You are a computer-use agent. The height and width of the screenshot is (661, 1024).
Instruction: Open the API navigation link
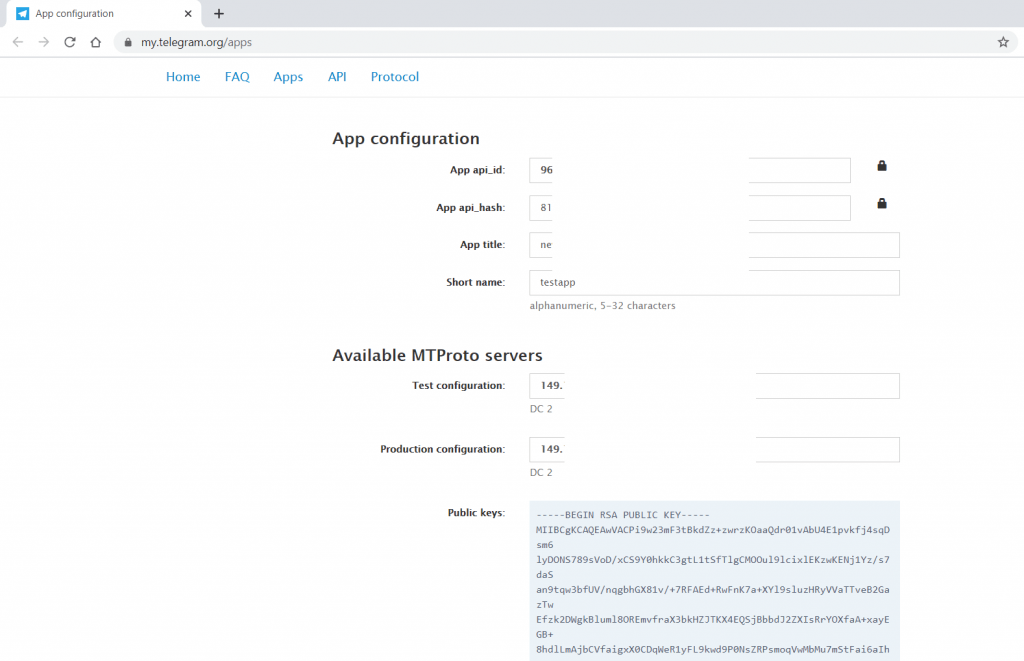[337, 76]
